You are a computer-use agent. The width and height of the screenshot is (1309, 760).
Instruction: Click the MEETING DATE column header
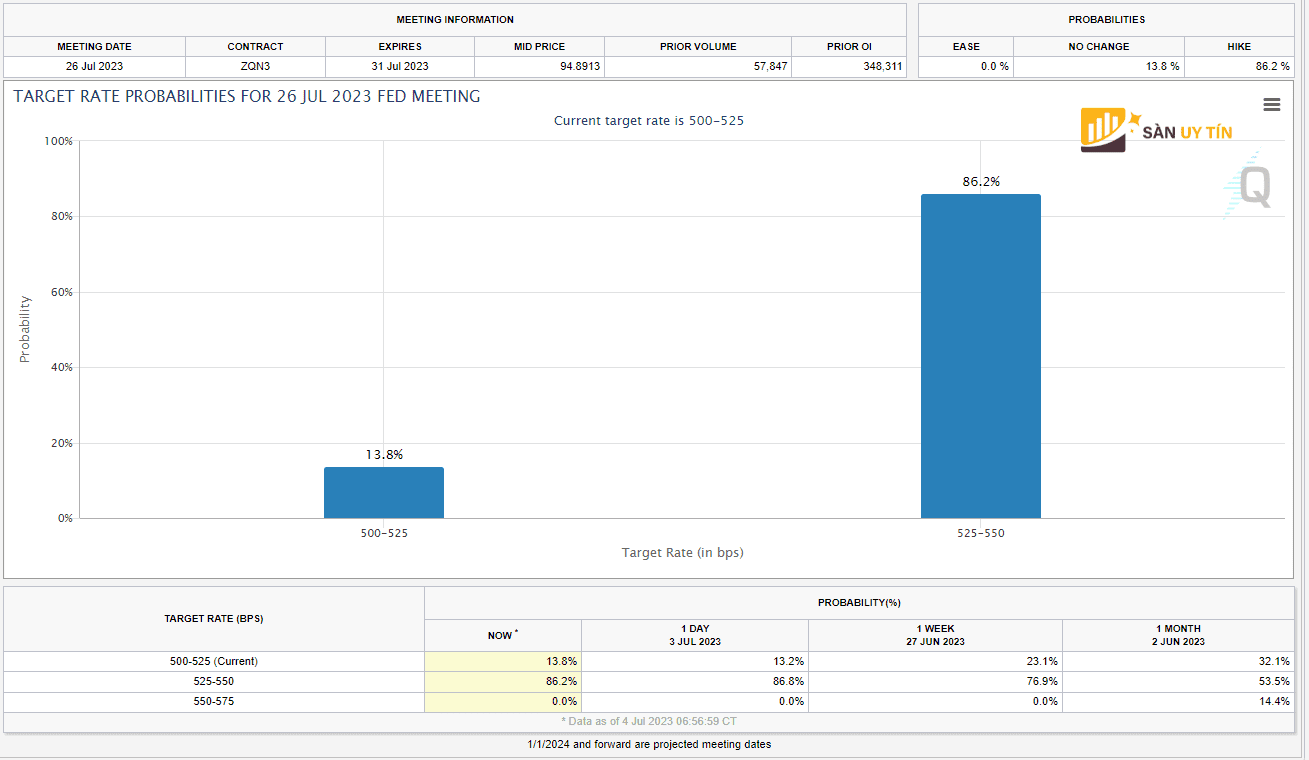94,47
